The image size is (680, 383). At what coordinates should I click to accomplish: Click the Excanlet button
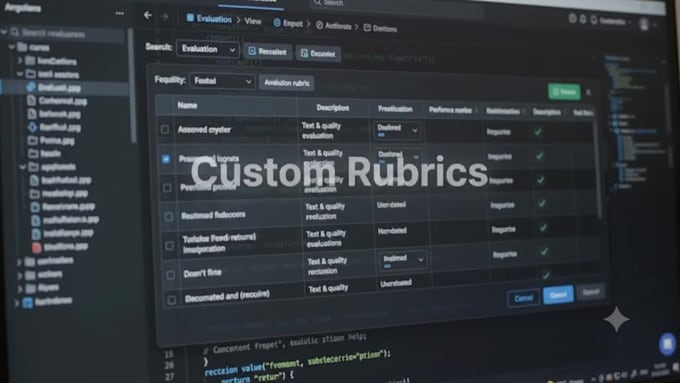coord(318,54)
